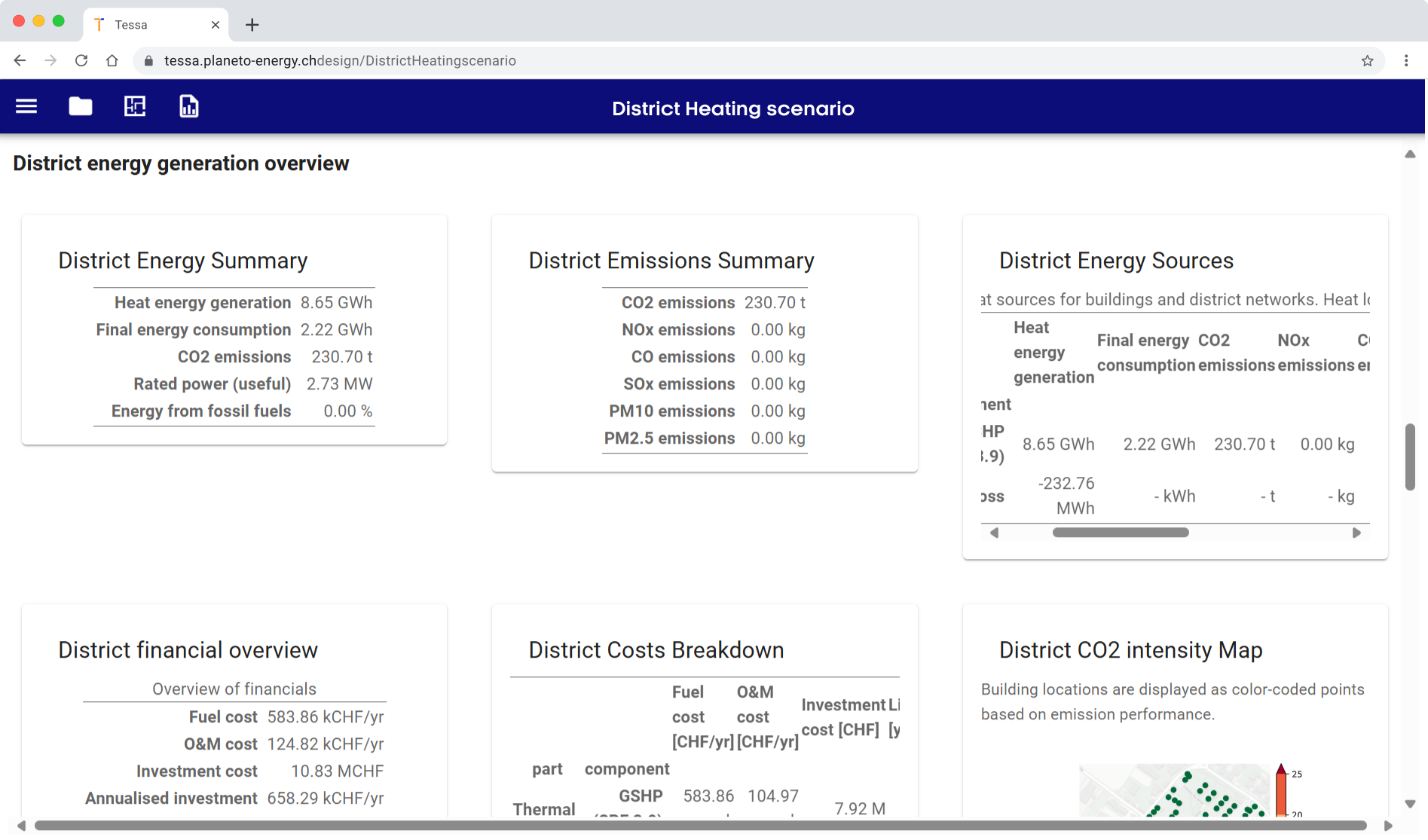1428x840 pixels.
Task: Click the Energy Sources table left arrow
Action: pyautogui.click(x=995, y=533)
